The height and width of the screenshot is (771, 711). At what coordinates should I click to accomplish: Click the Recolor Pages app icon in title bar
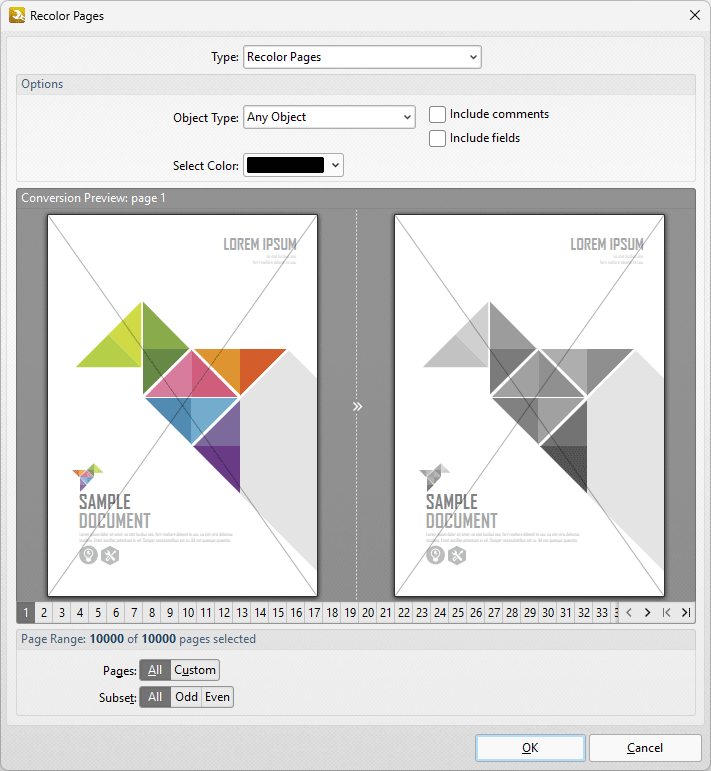[x=17, y=15]
